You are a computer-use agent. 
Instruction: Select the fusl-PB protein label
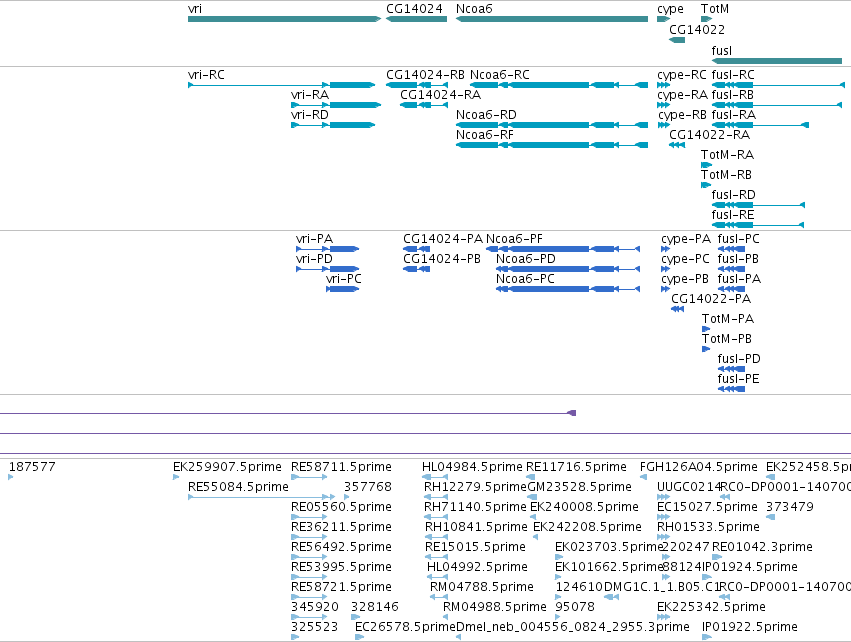pos(738,259)
